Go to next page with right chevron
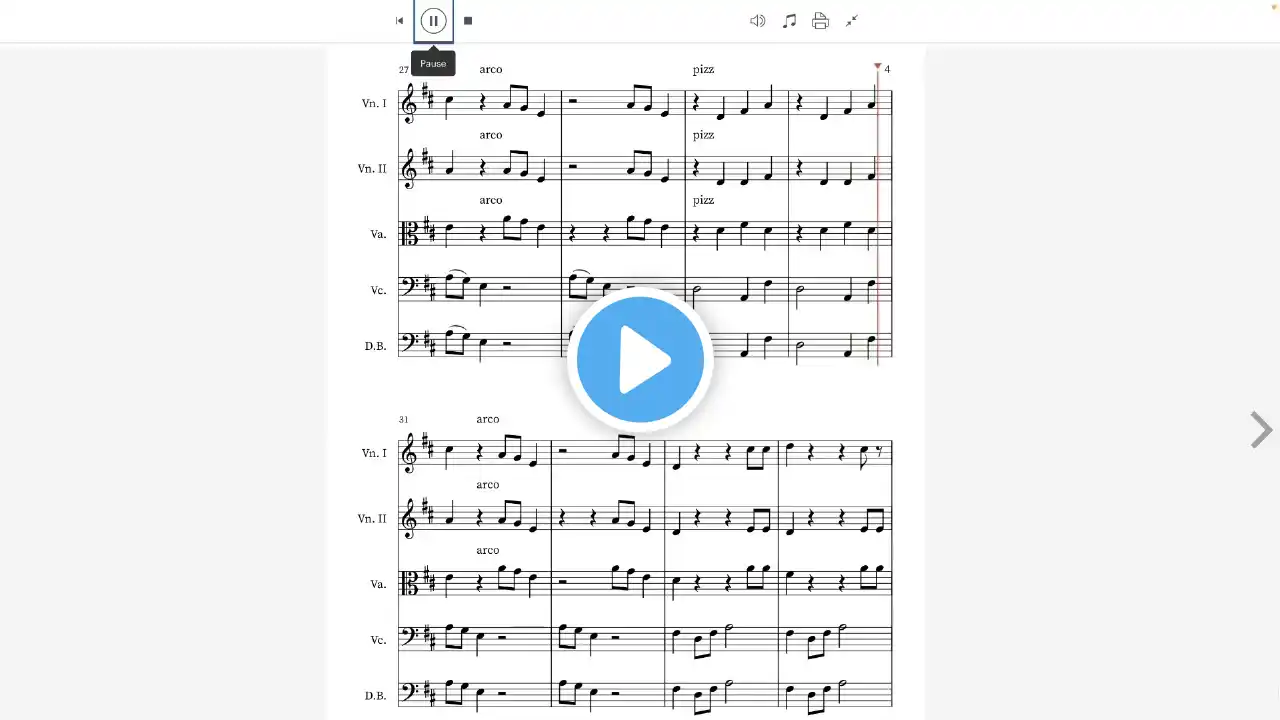 click(x=1261, y=430)
